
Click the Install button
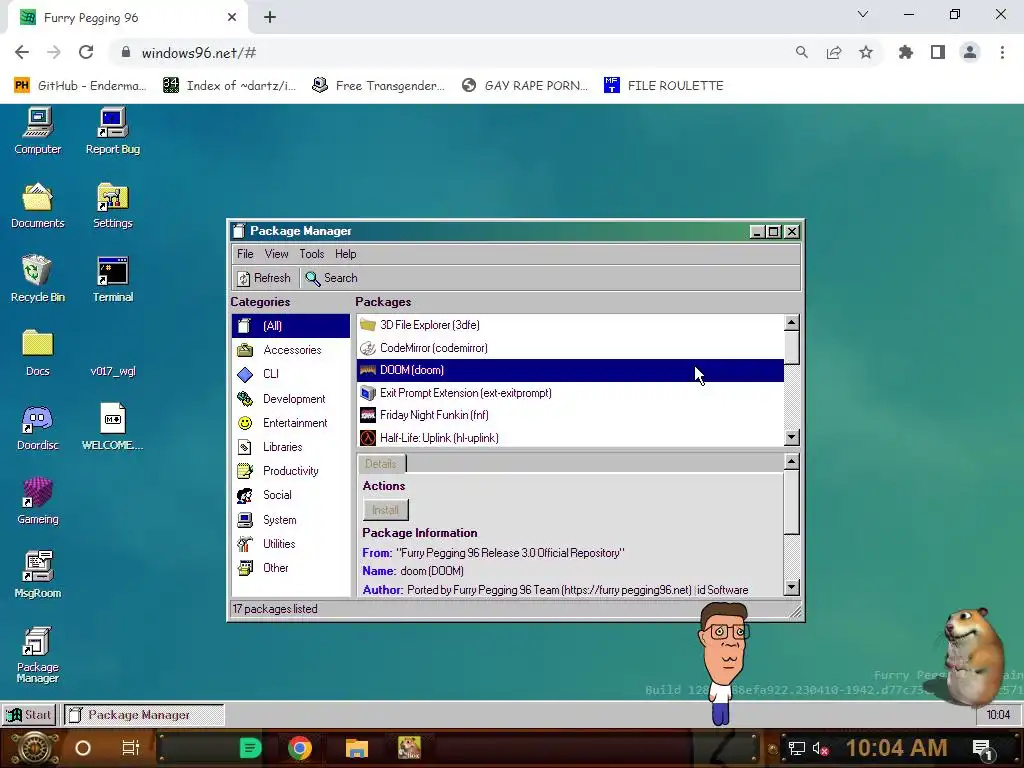tap(385, 510)
